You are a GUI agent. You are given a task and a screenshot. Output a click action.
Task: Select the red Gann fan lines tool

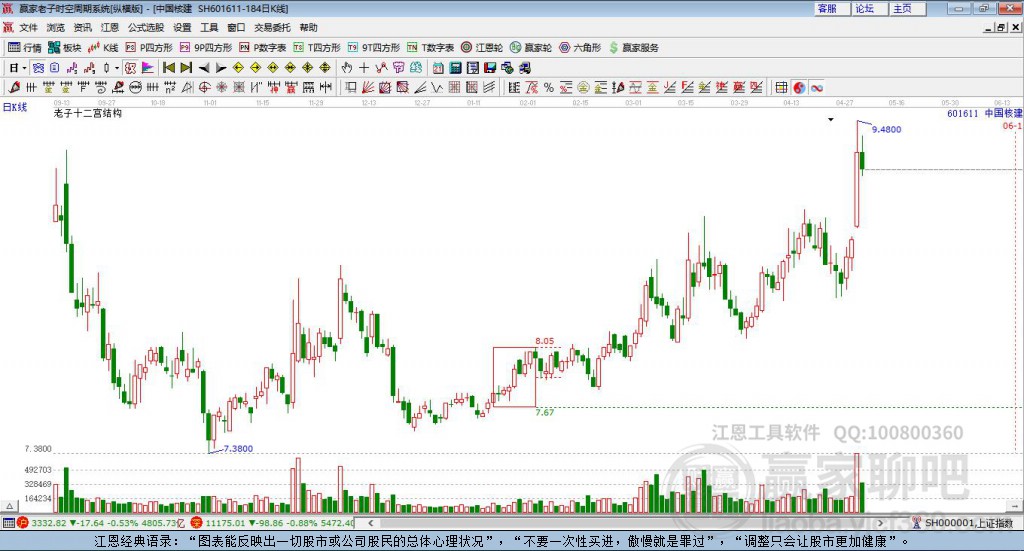tap(368, 87)
